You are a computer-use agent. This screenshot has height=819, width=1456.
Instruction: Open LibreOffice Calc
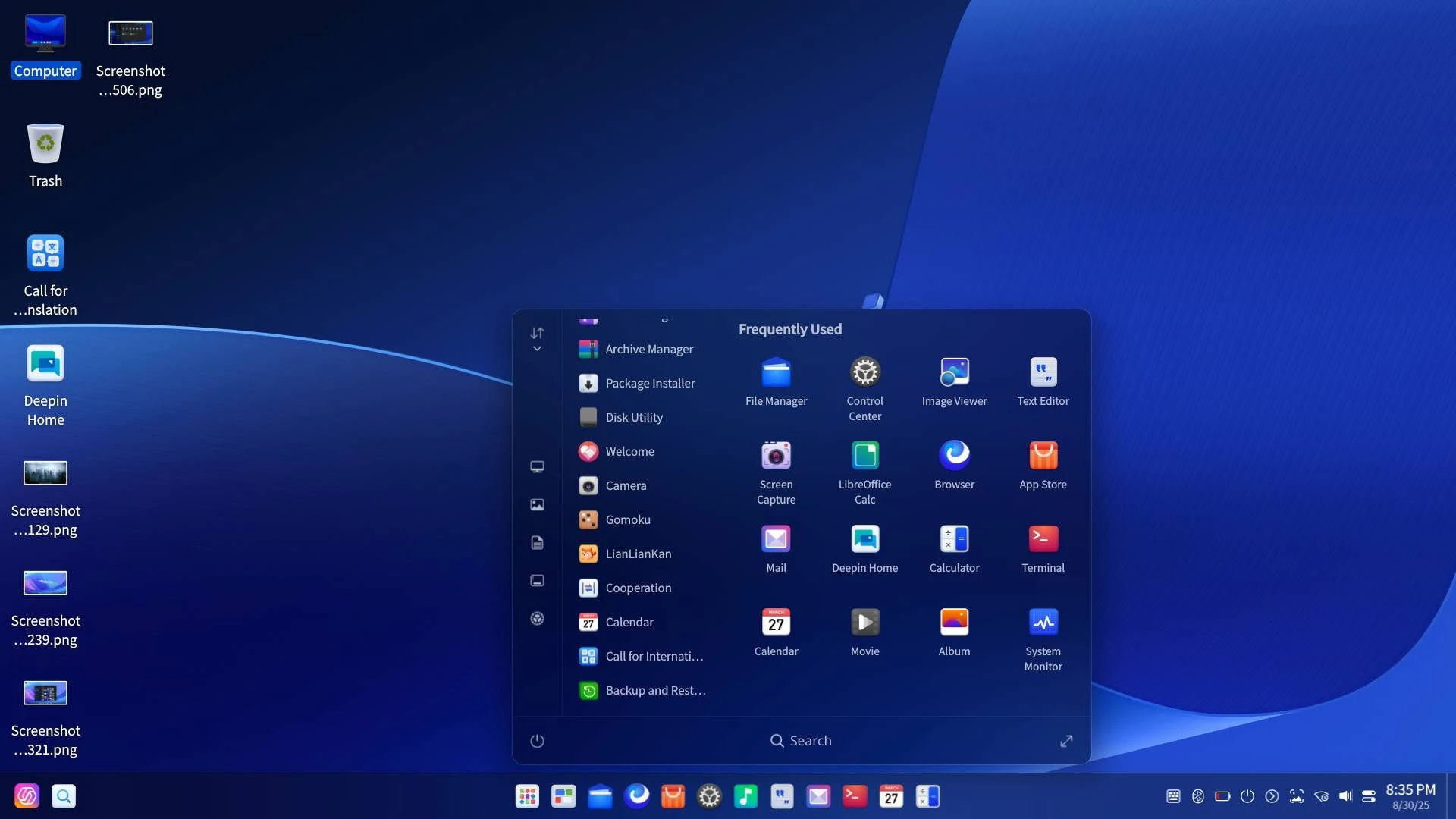[x=864, y=472]
